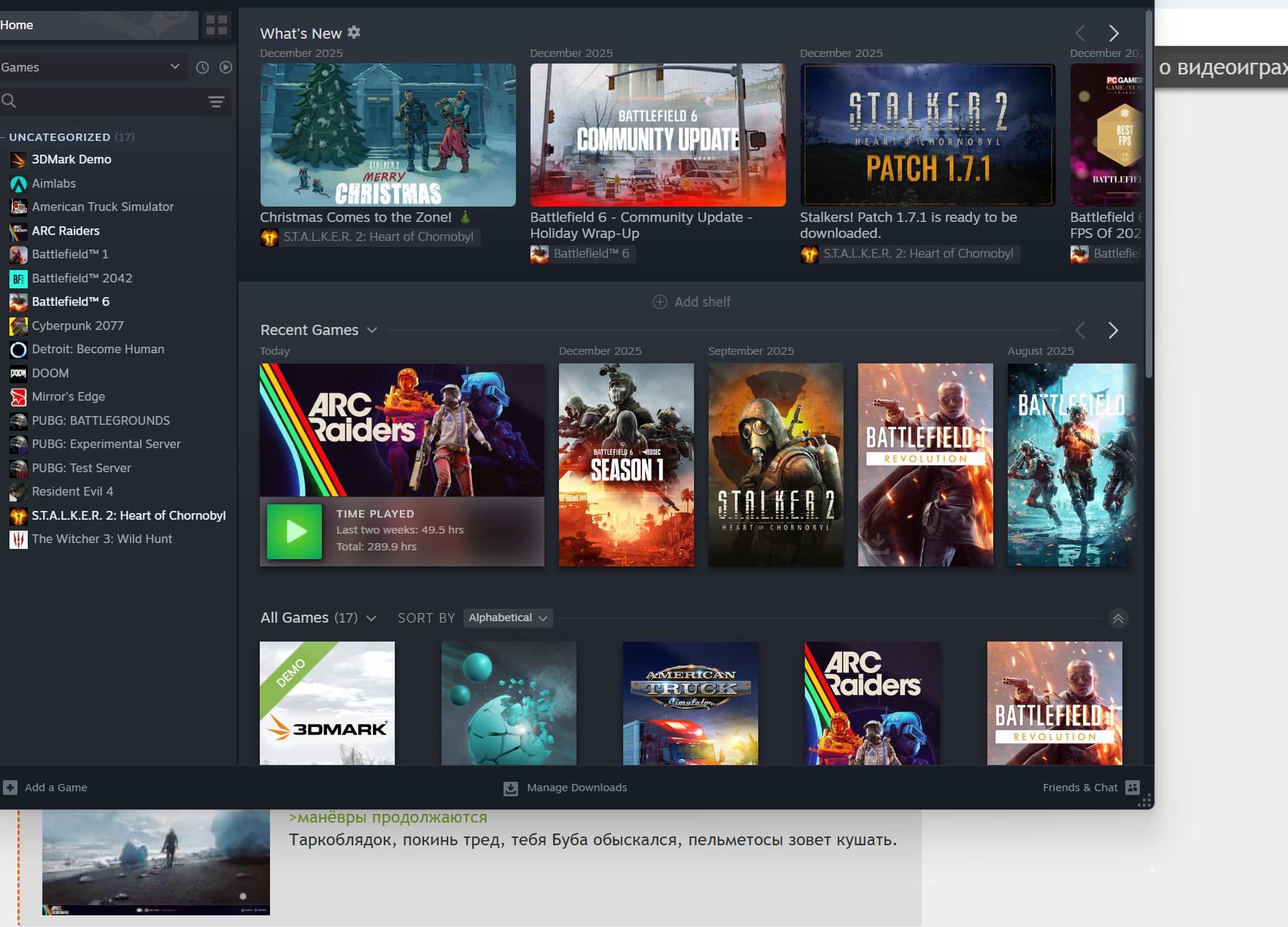
Task: Toggle ready-to-play filter icon
Action: pos(226,67)
